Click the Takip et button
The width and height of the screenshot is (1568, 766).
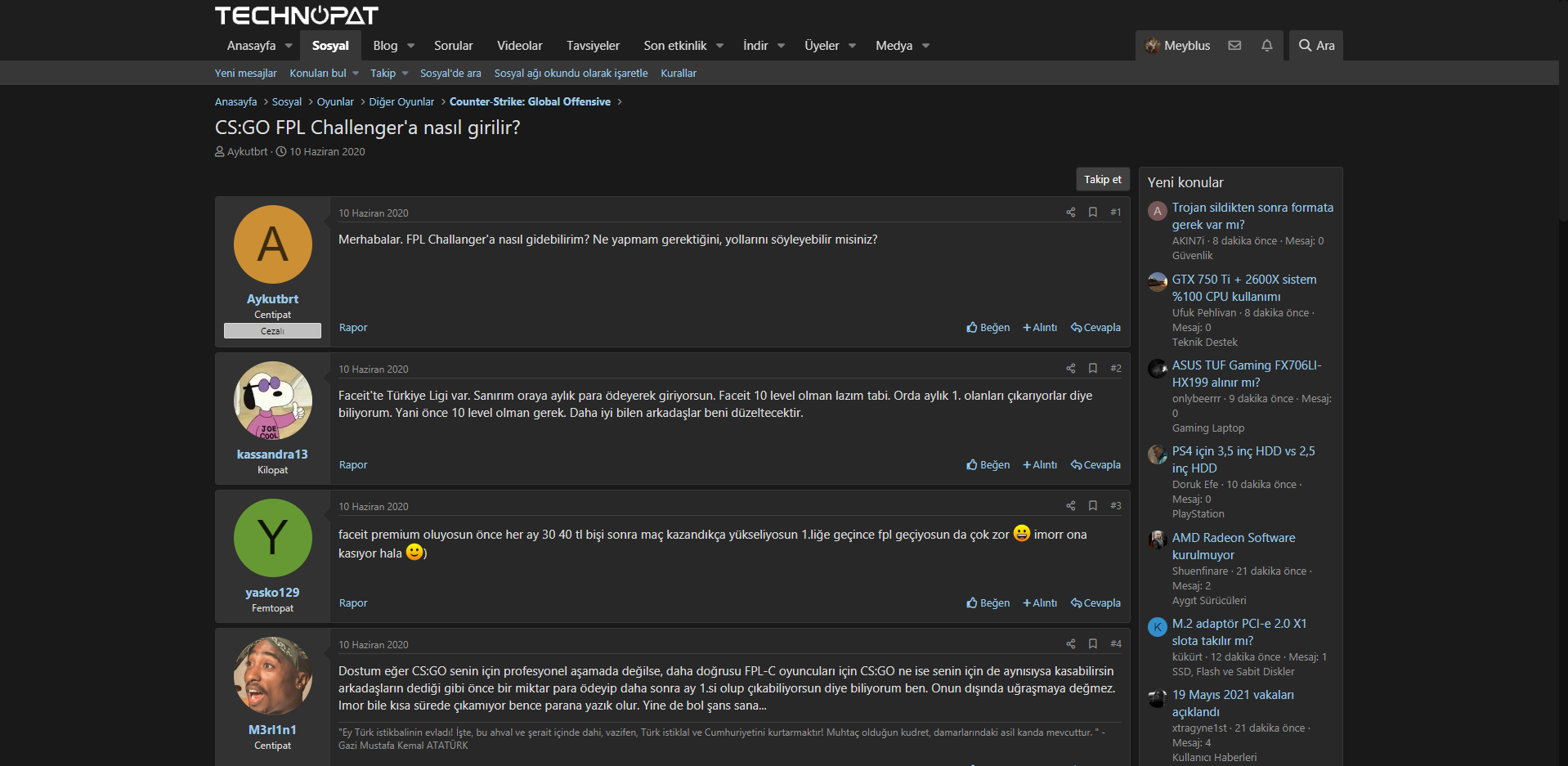[x=1103, y=180]
